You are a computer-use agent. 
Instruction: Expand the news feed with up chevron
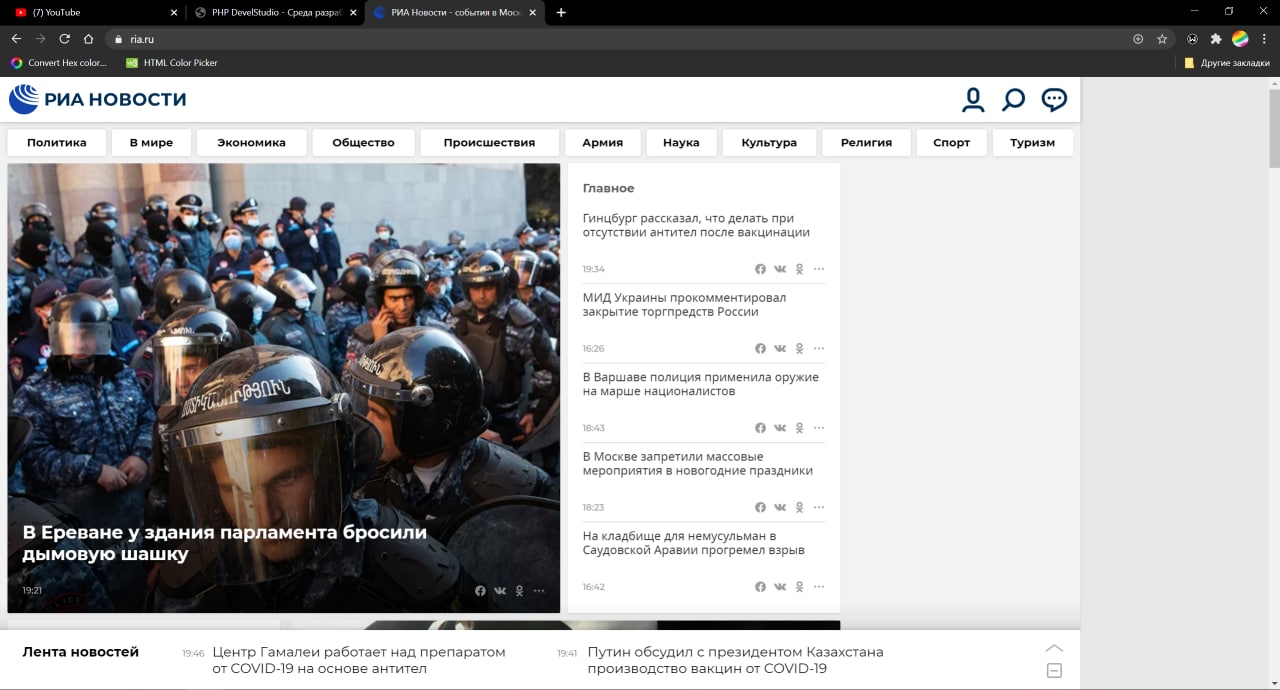1054,648
